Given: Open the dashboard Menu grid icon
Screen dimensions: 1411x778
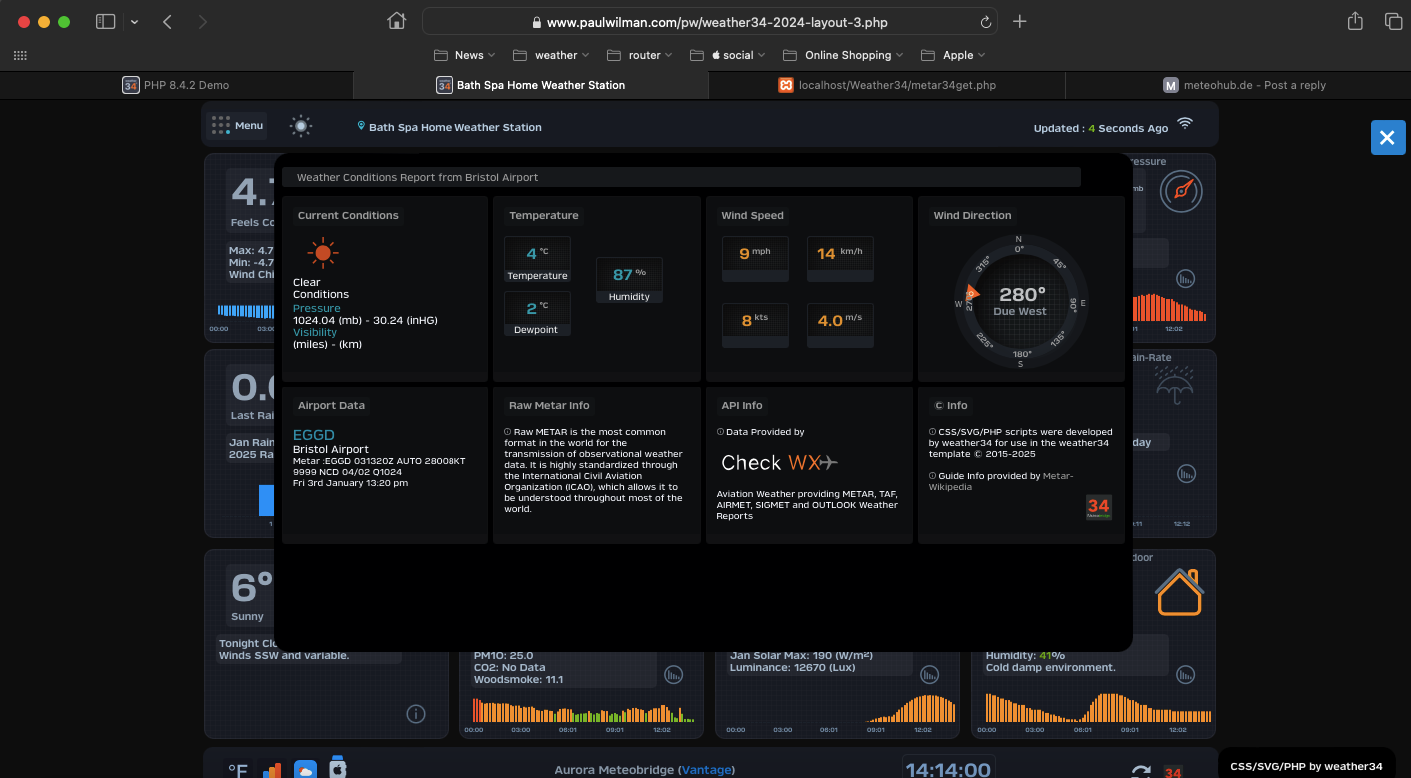Looking at the screenshot, I should point(221,126).
